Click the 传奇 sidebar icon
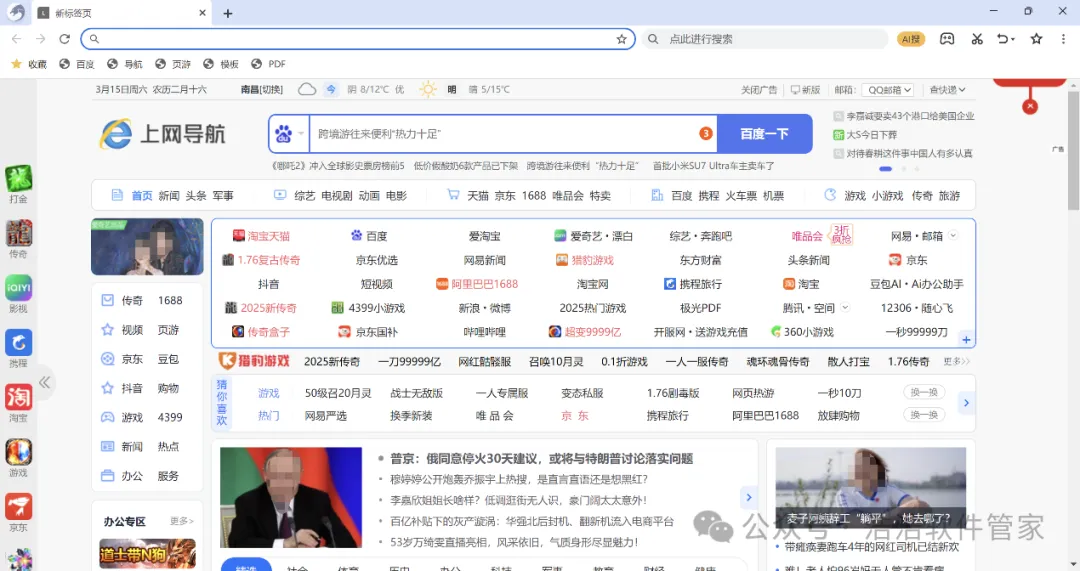The image size is (1080, 571). point(19,239)
